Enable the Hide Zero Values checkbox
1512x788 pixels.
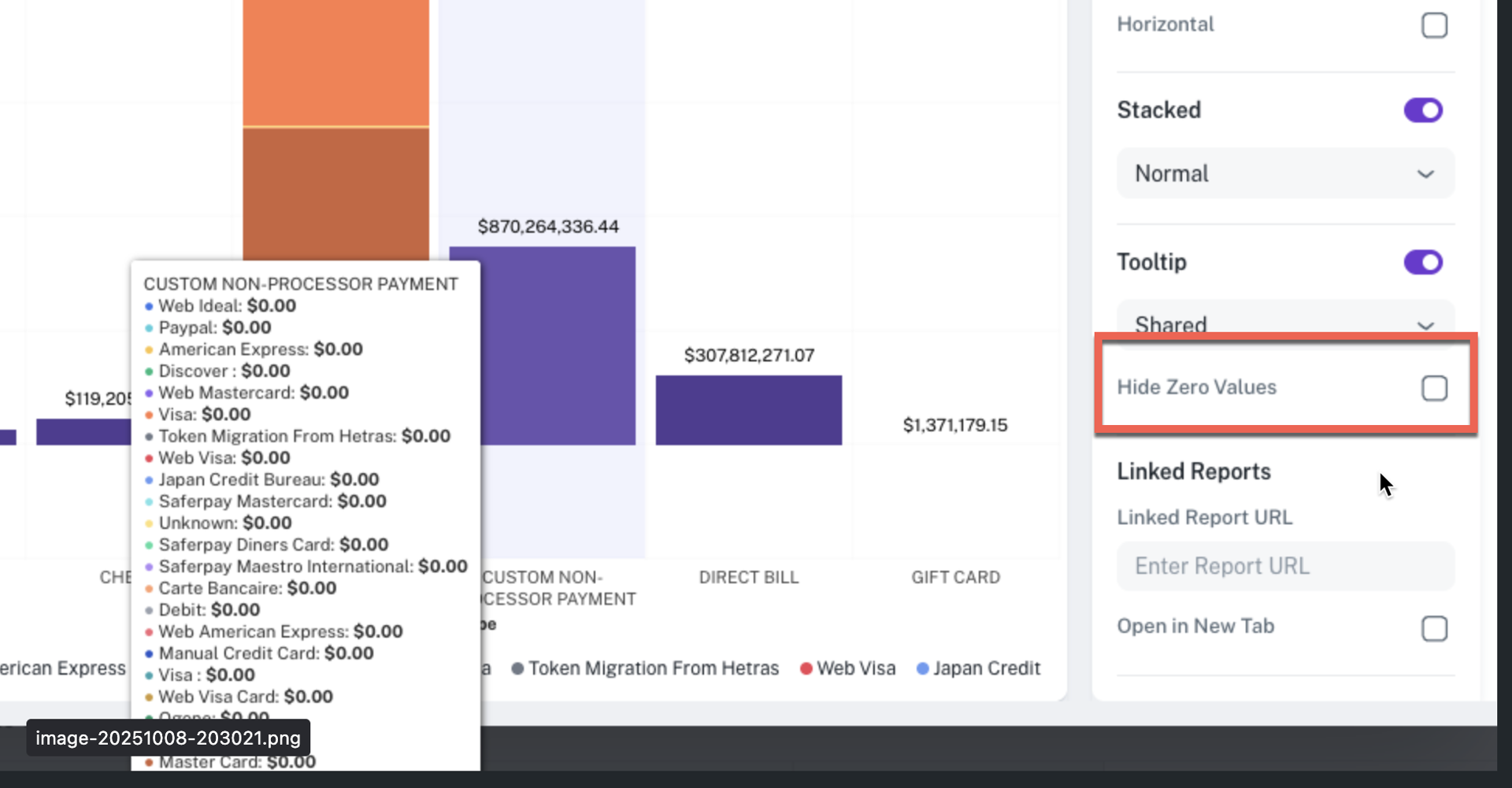[x=1434, y=388]
